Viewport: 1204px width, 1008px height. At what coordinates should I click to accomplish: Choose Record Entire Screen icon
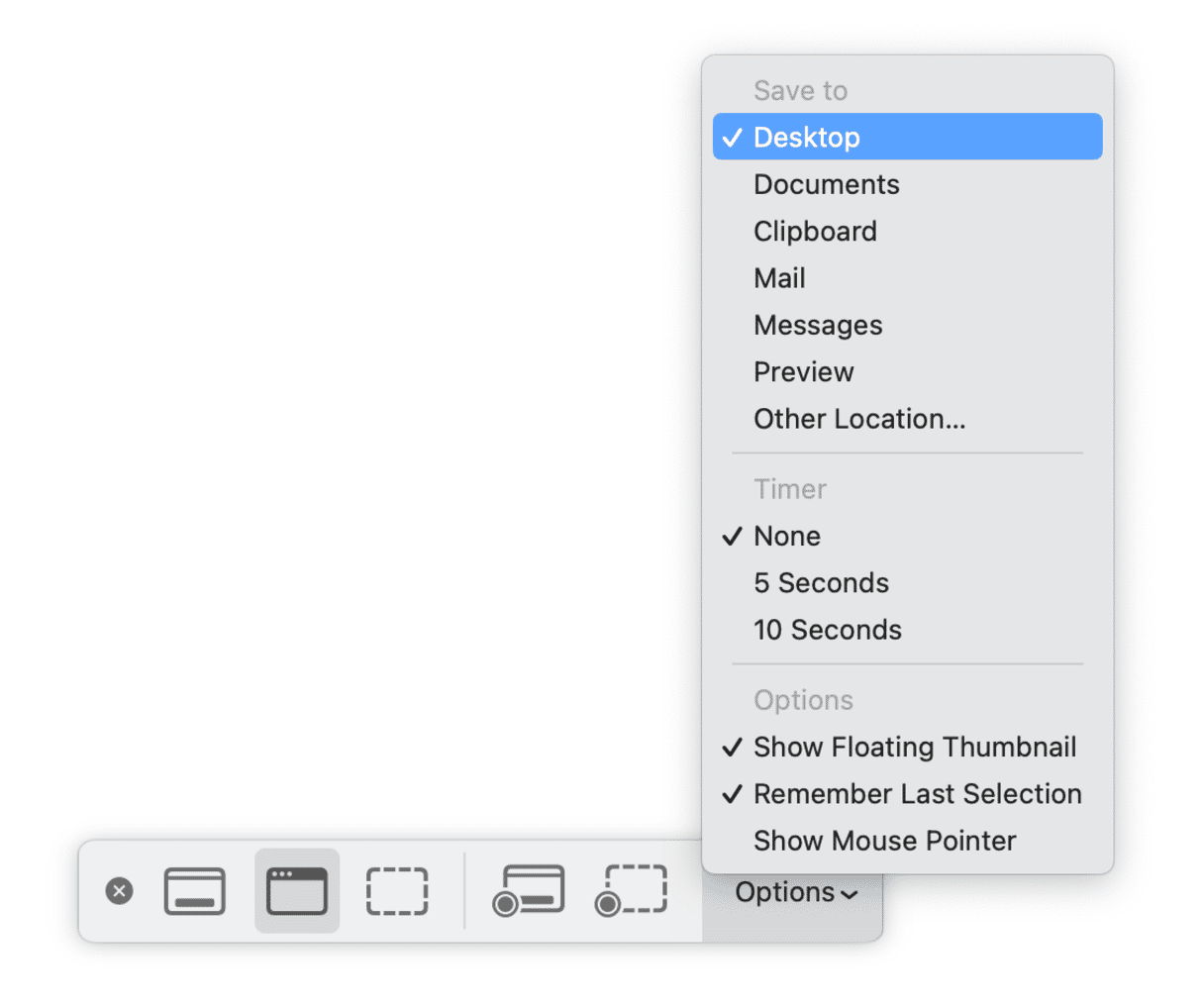[529, 891]
